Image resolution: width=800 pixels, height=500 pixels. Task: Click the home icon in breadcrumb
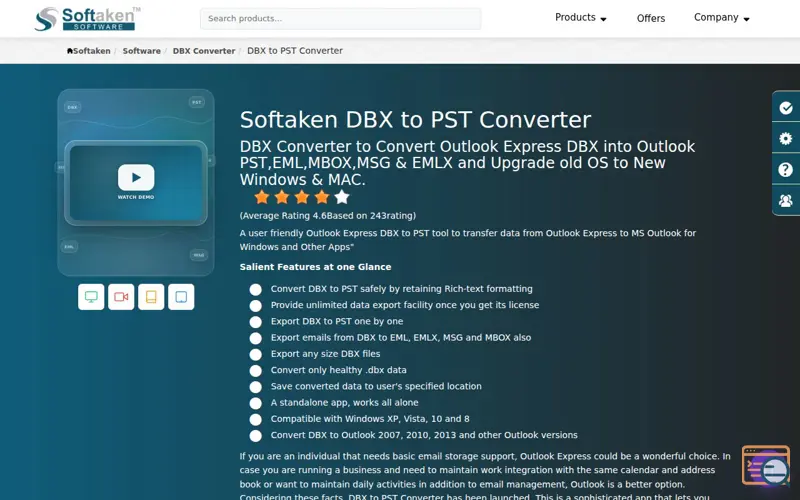(x=70, y=51)
